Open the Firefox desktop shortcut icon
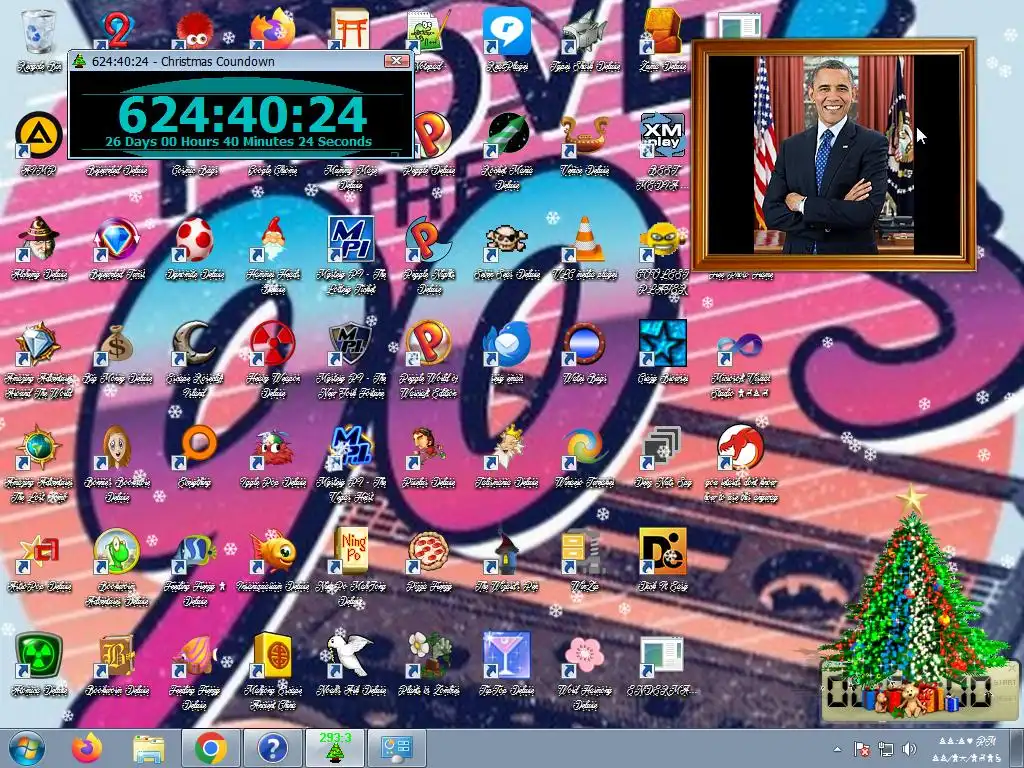The image size is (1024, 768). coord(273,30)
